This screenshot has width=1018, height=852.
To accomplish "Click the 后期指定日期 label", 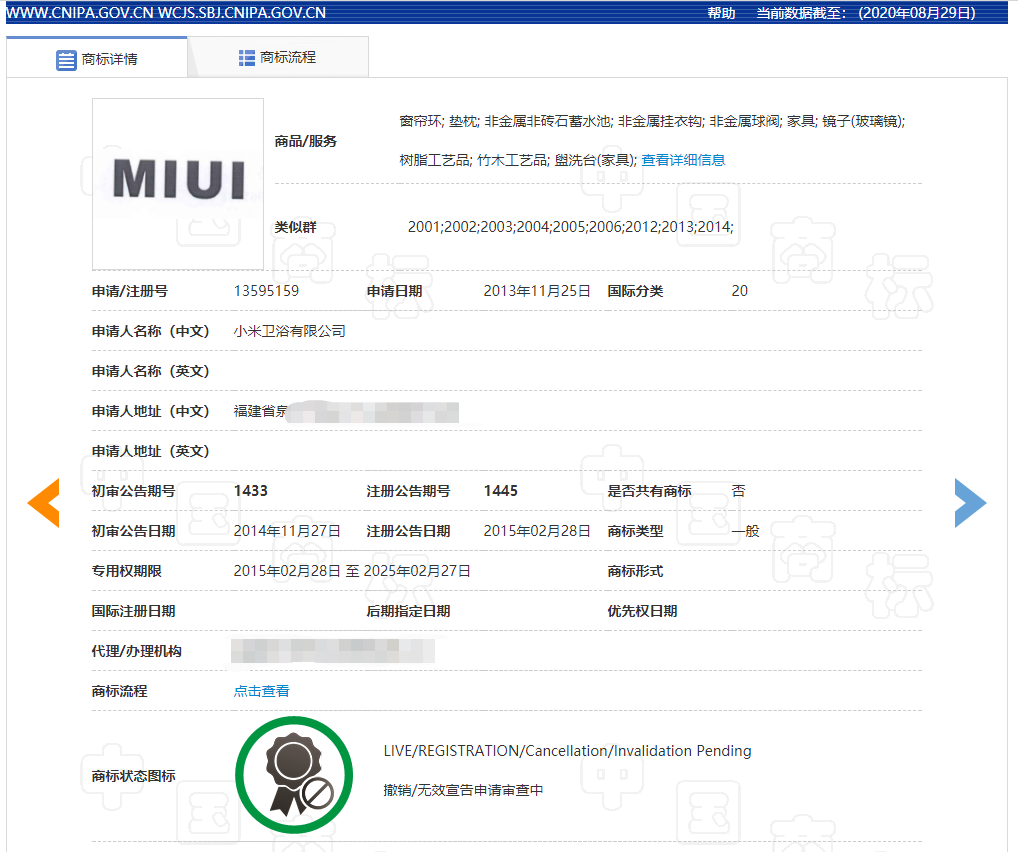I will [x=408, y=611].
